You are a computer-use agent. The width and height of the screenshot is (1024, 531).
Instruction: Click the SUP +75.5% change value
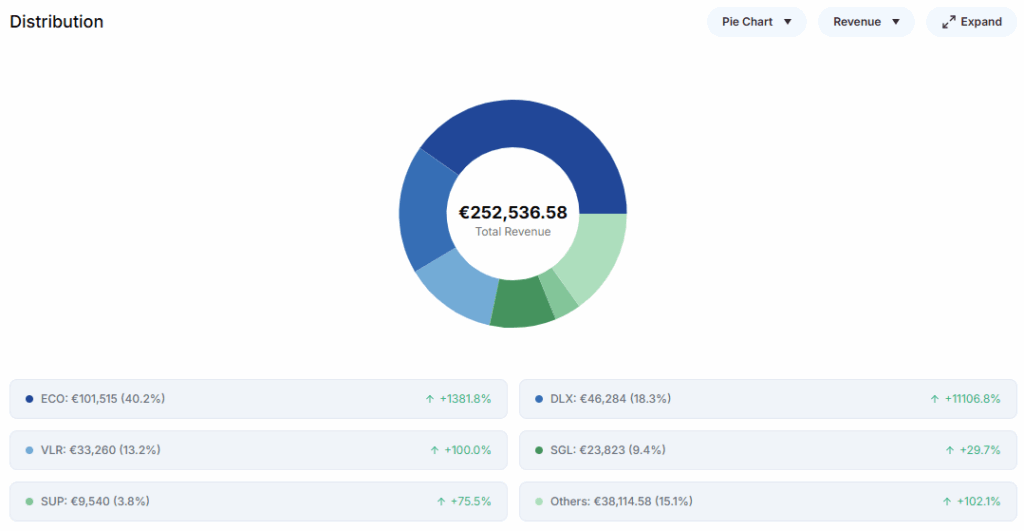470,501
